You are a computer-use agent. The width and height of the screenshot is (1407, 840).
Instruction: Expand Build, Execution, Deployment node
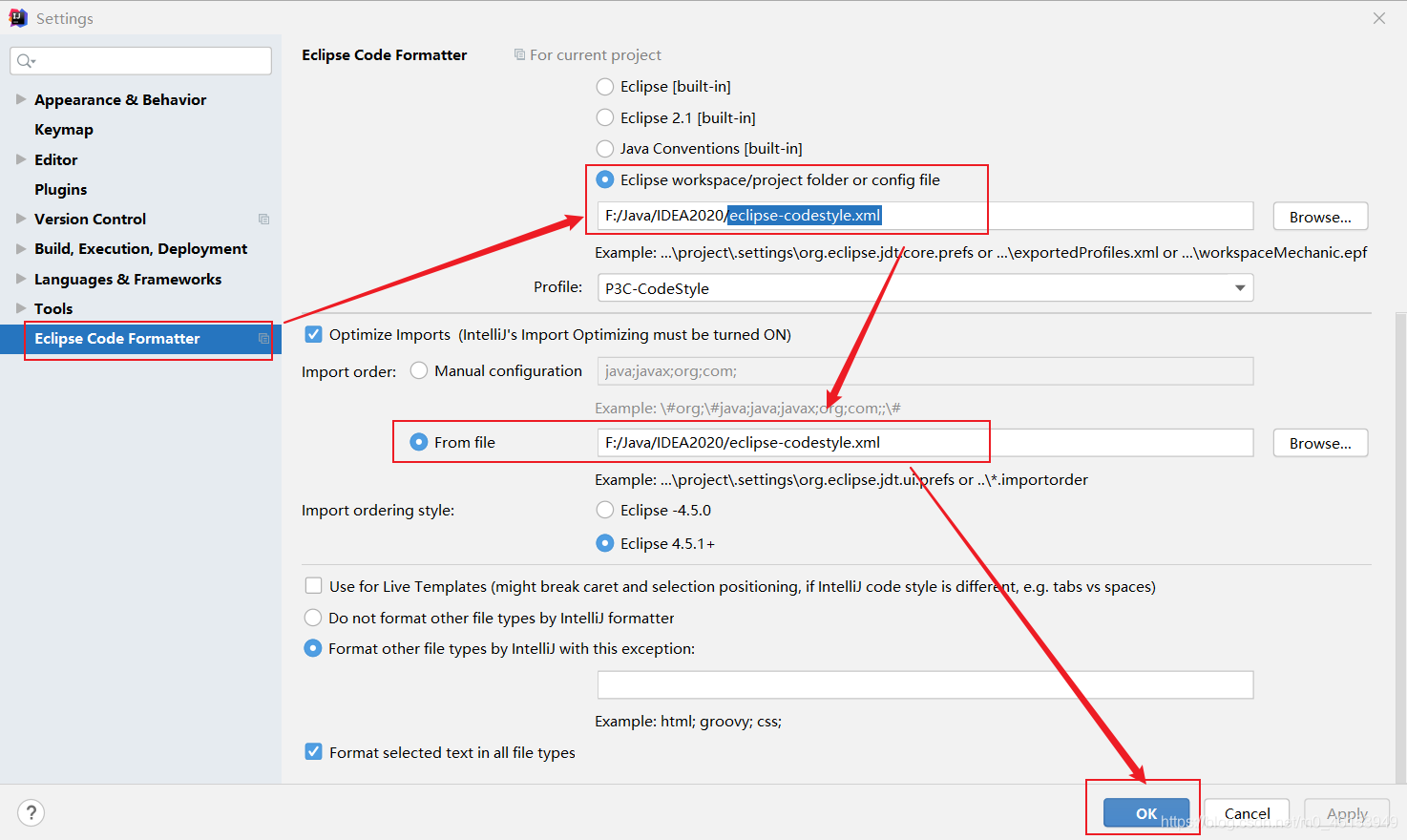pyautogui.click(x=21, y=248)
